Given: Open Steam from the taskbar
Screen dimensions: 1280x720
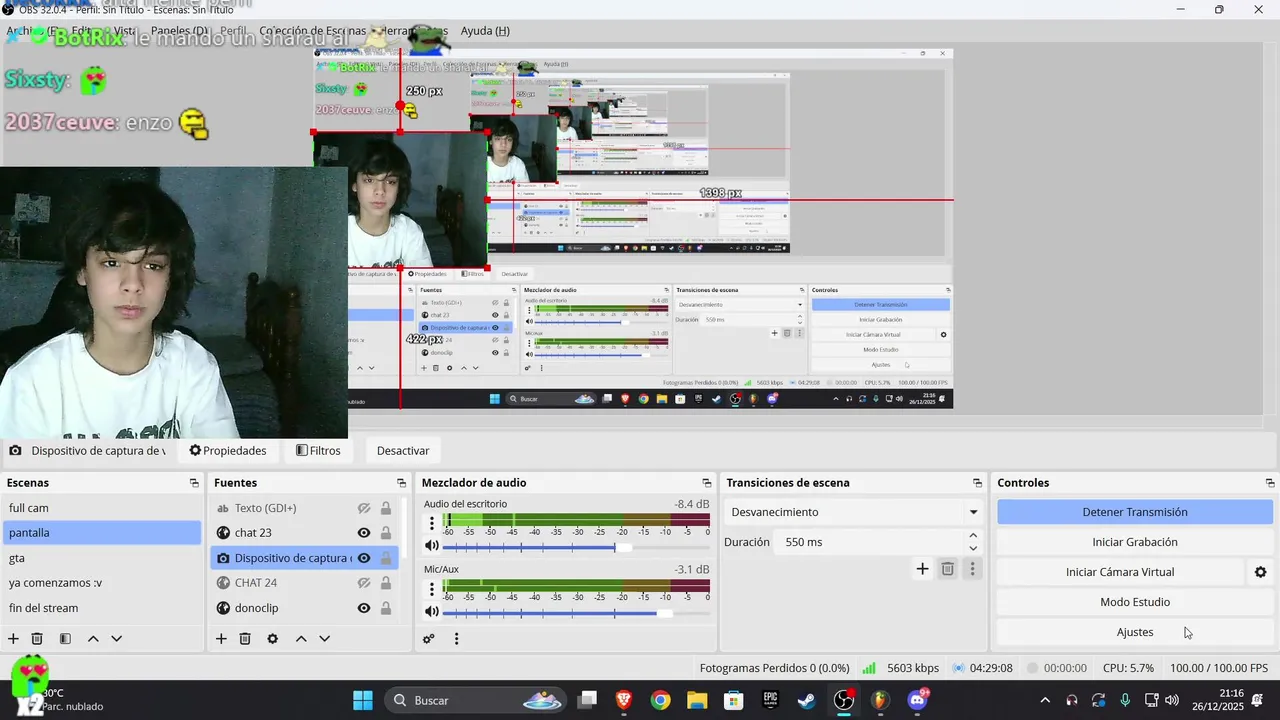Looking at the screenshot, I should [x=806, y=700].
